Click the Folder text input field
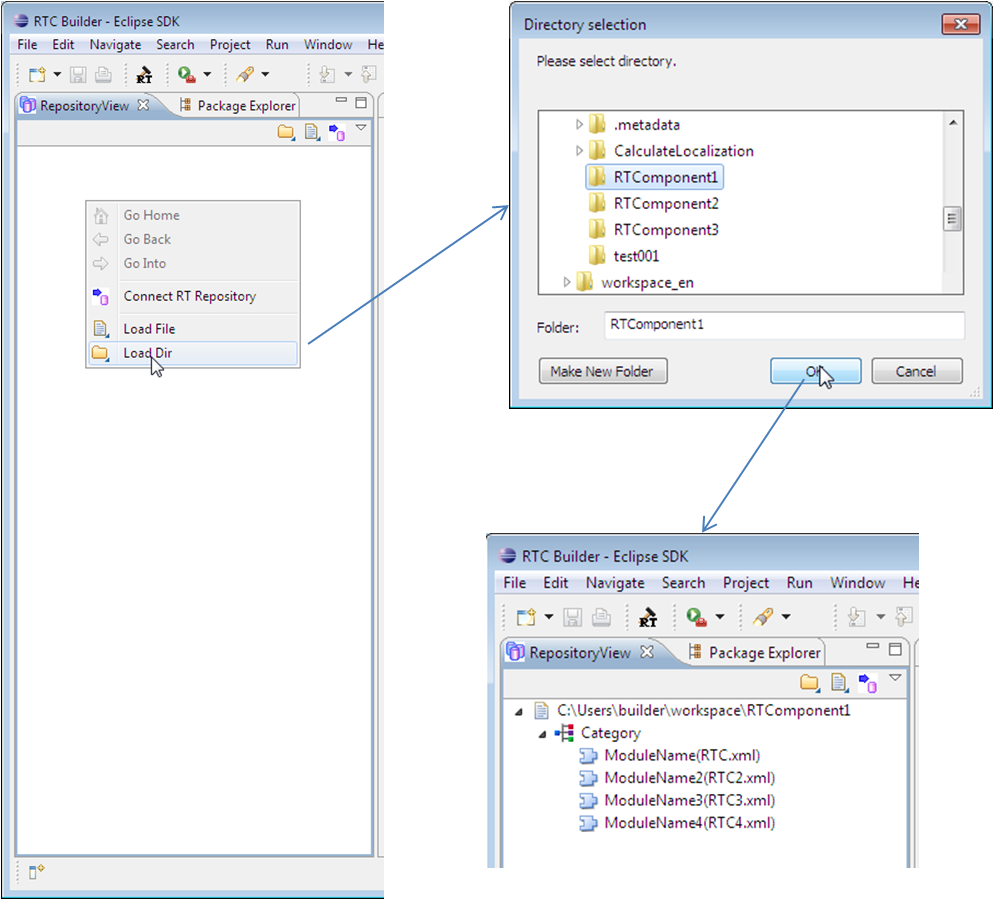 [784, 325]
